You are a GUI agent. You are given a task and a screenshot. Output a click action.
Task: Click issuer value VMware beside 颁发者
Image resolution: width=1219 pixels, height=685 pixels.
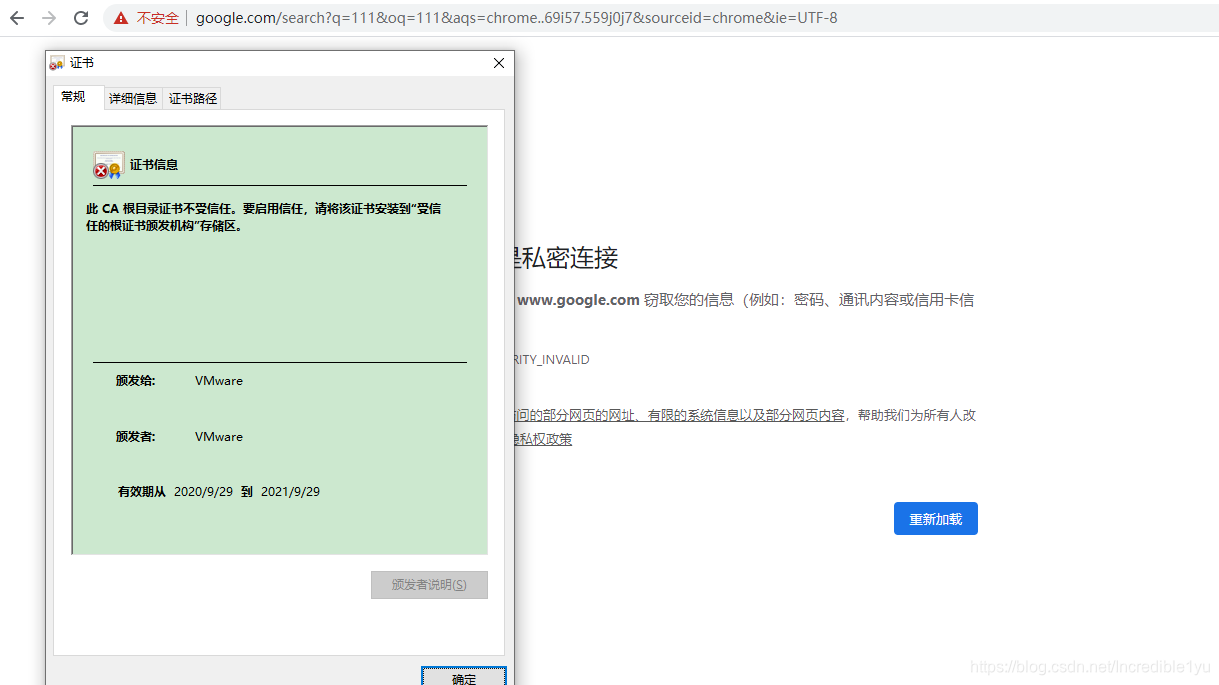[219, 437]
